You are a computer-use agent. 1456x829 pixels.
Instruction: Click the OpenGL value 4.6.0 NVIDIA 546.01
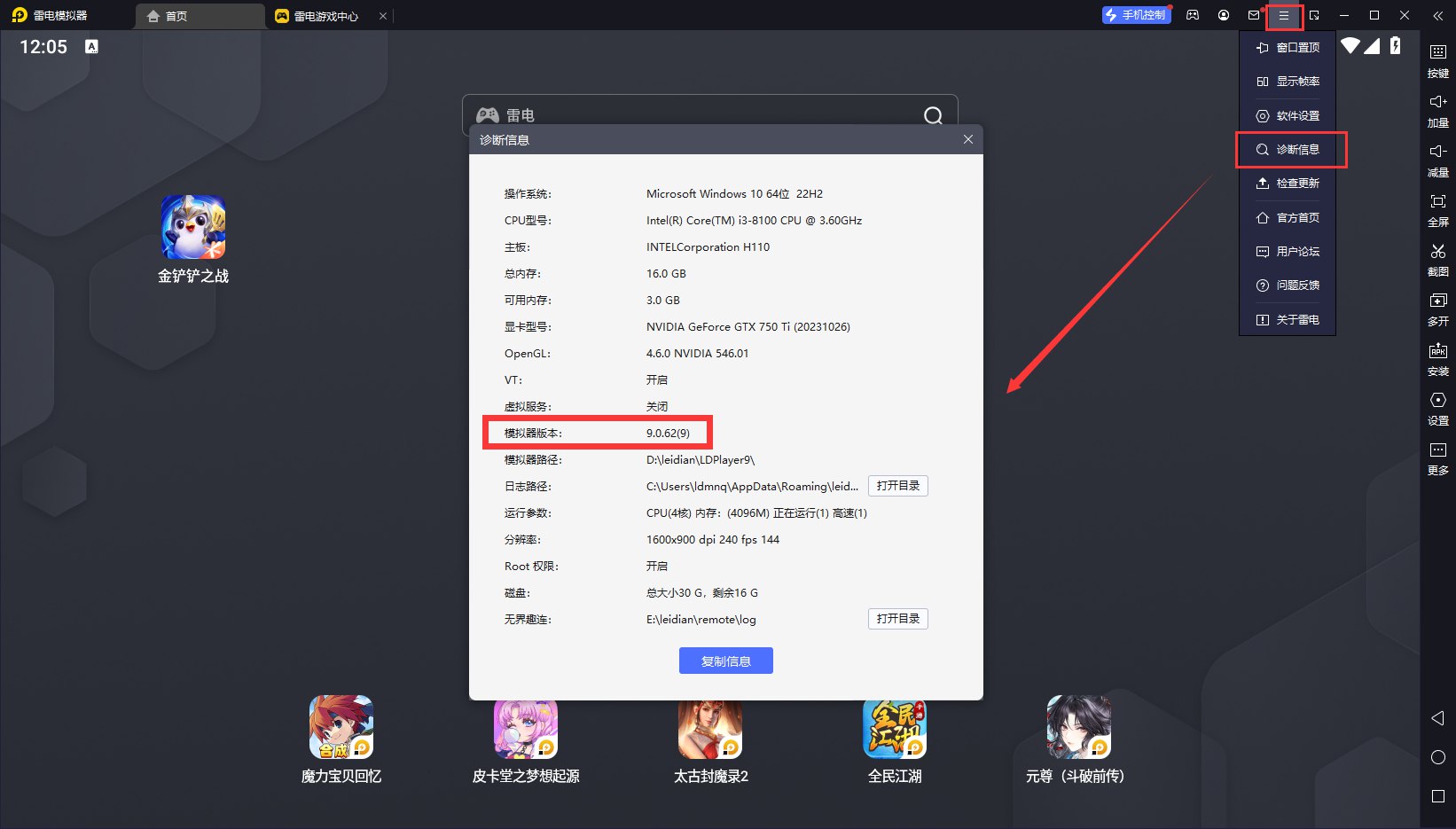(697, 354)
